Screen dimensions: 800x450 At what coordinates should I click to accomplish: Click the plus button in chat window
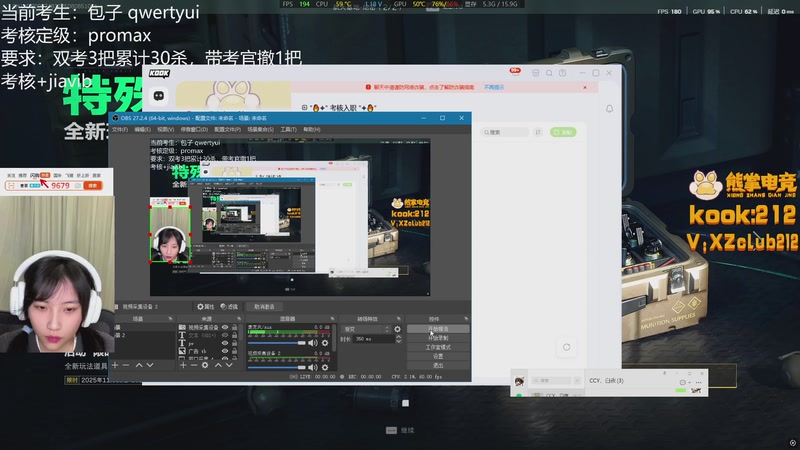click(x=577, y=381)
